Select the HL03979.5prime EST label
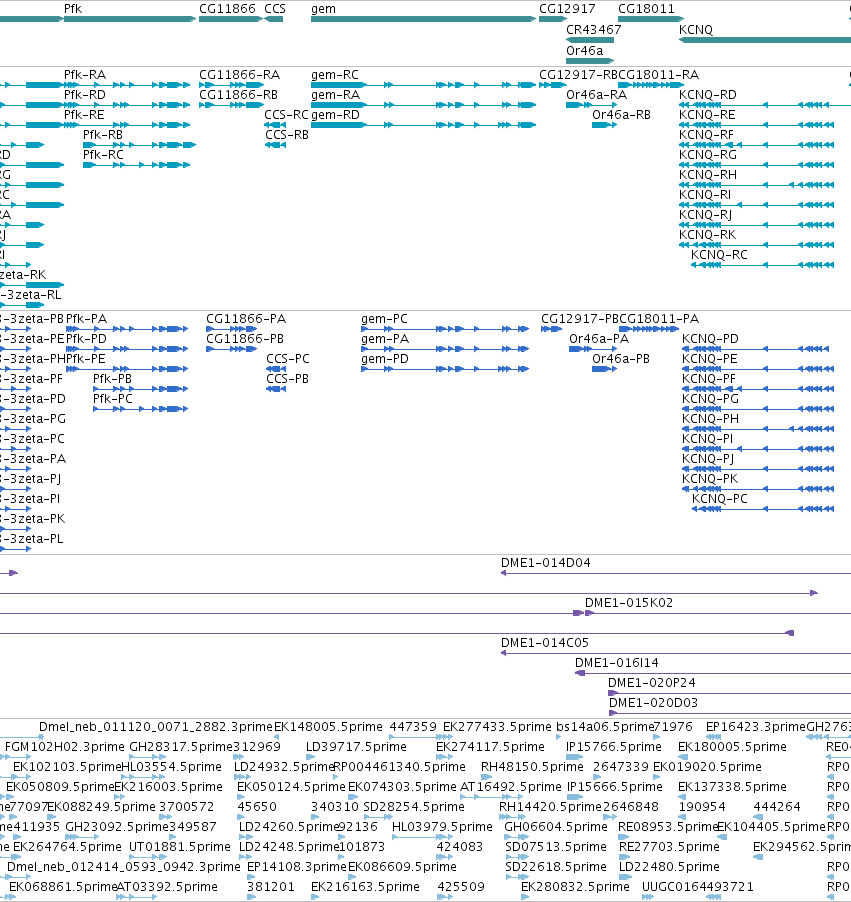Viewport: 851px width, 902px height. point(442,827)
